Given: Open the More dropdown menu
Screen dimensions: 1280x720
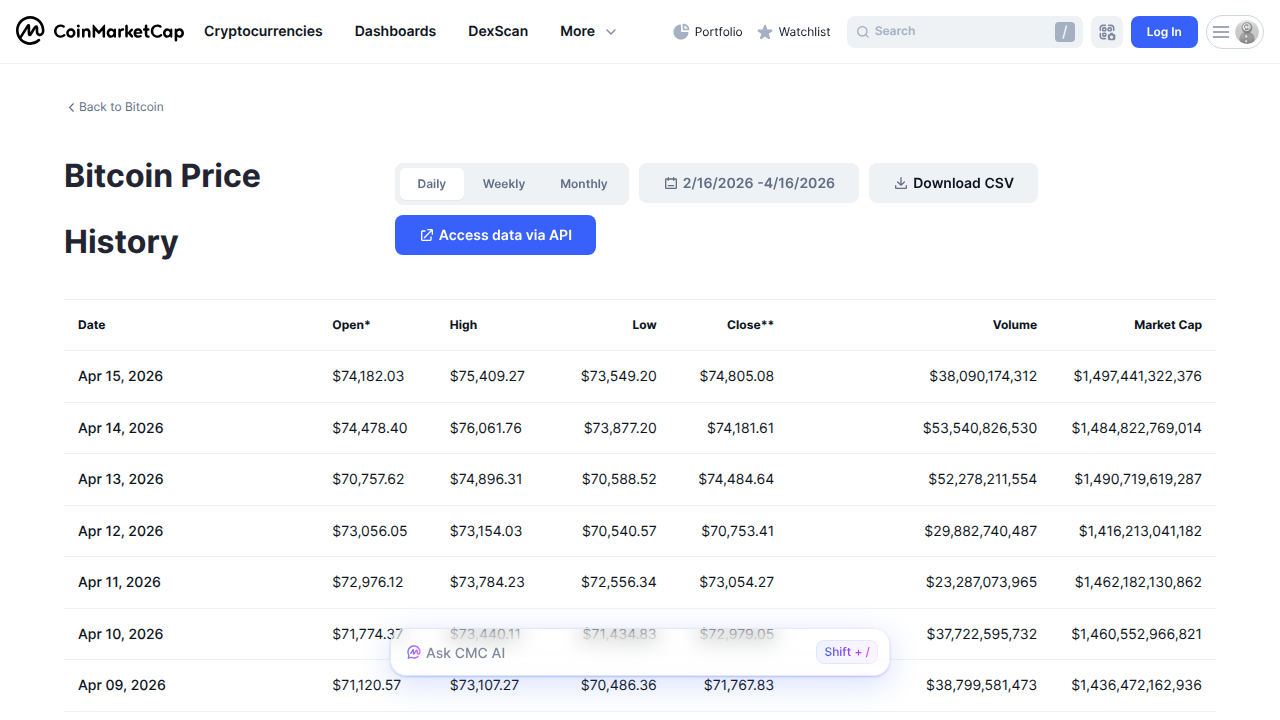Looking at the screenshot, I should pyautogui.click(x=587, y=31).
